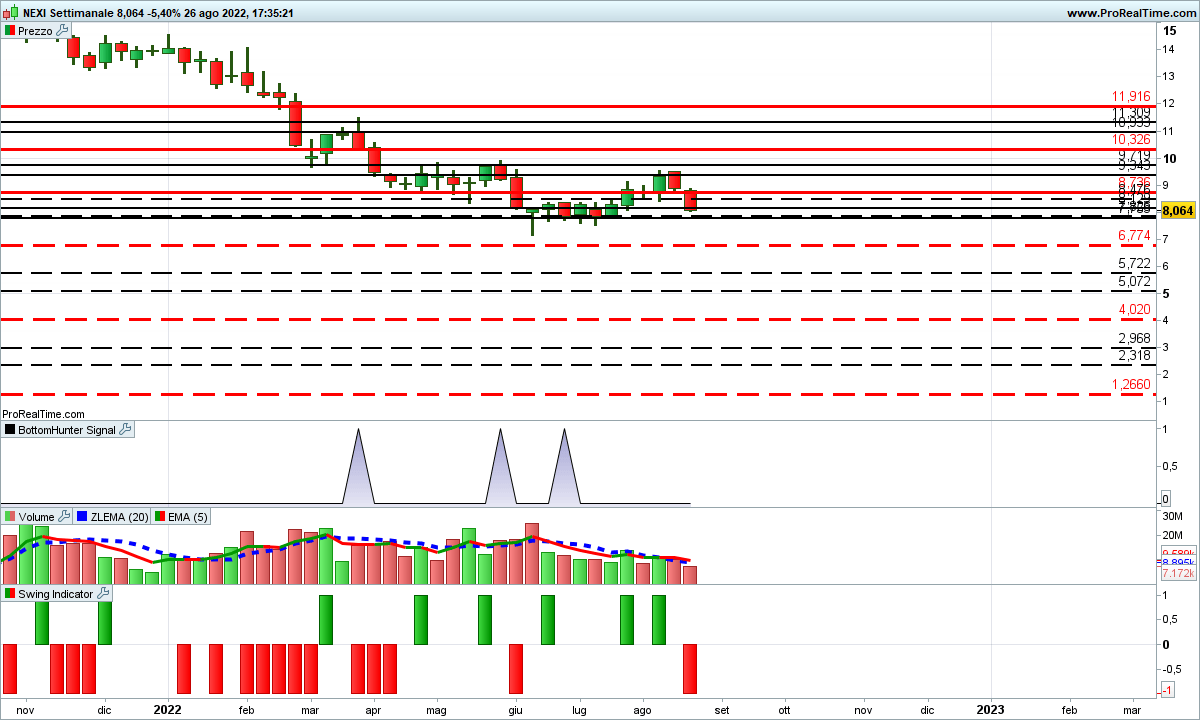Click the Prezzo candle color icon
The width and height of the screenshot is (1200, 720).
[x=9, y=31]
